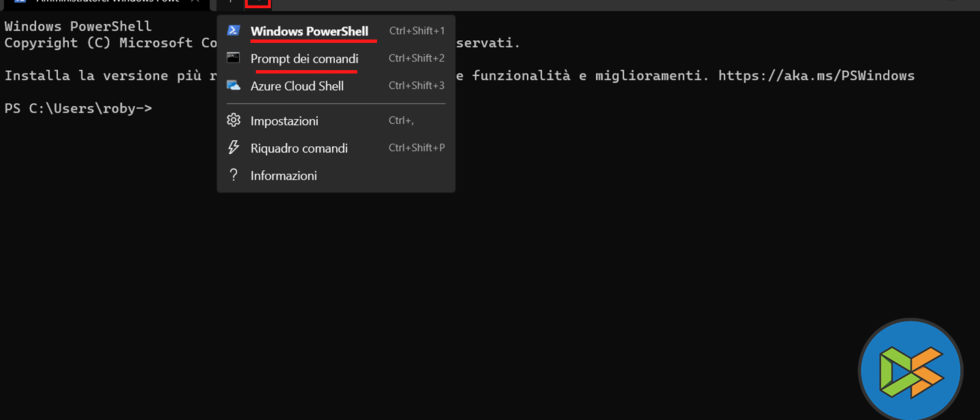Viewport: 980px width, 420px height.
Task: Switch to the Amministratore Windows PowerShell tab
Action: [x=100, y=3]
